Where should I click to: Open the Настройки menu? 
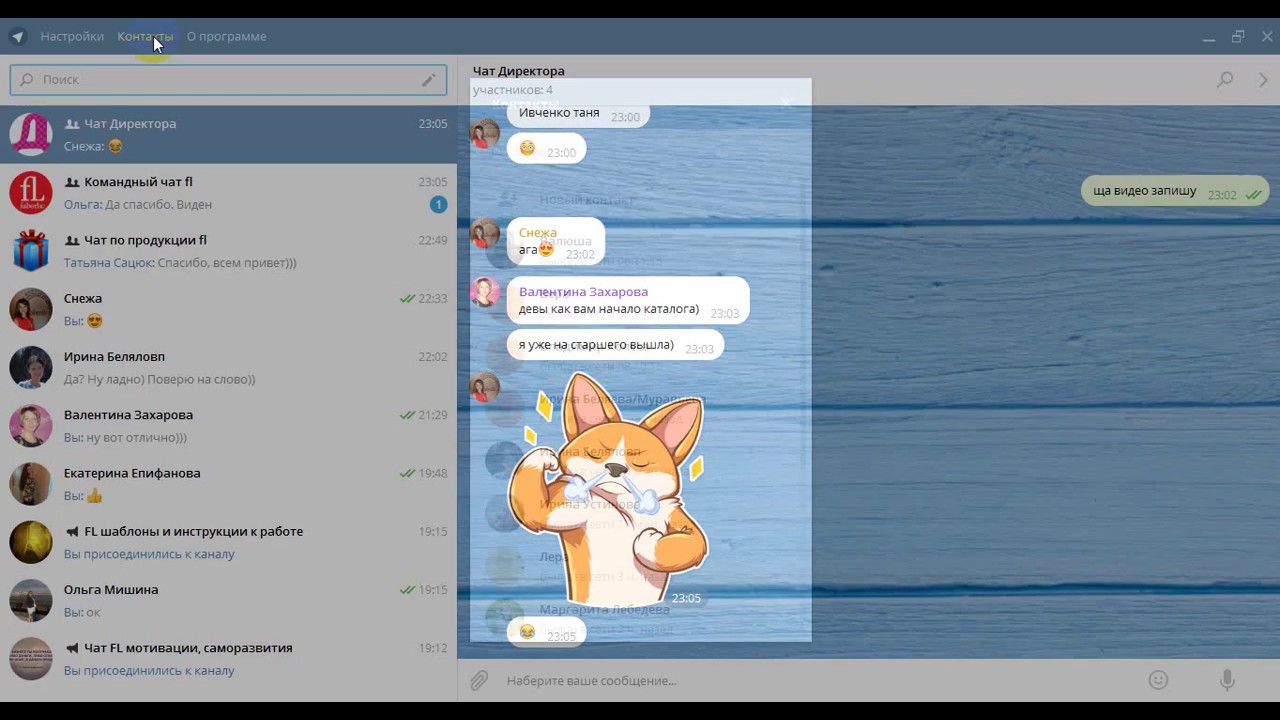[x=72, y=36]
